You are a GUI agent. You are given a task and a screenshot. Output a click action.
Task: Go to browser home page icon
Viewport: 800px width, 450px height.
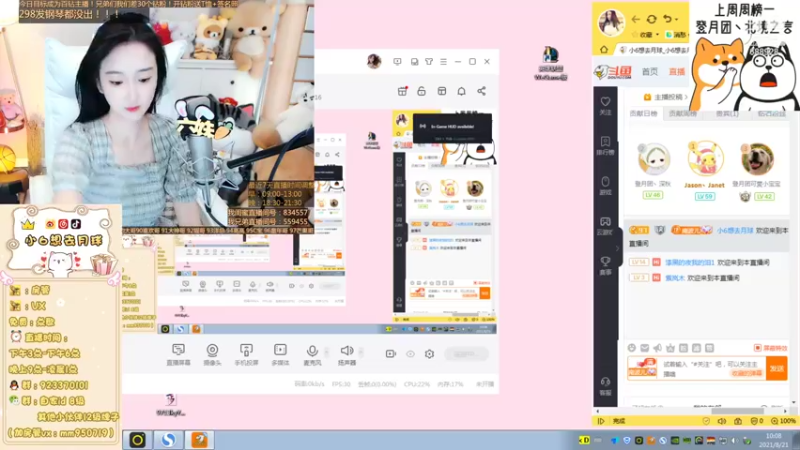tap(604, 49)
